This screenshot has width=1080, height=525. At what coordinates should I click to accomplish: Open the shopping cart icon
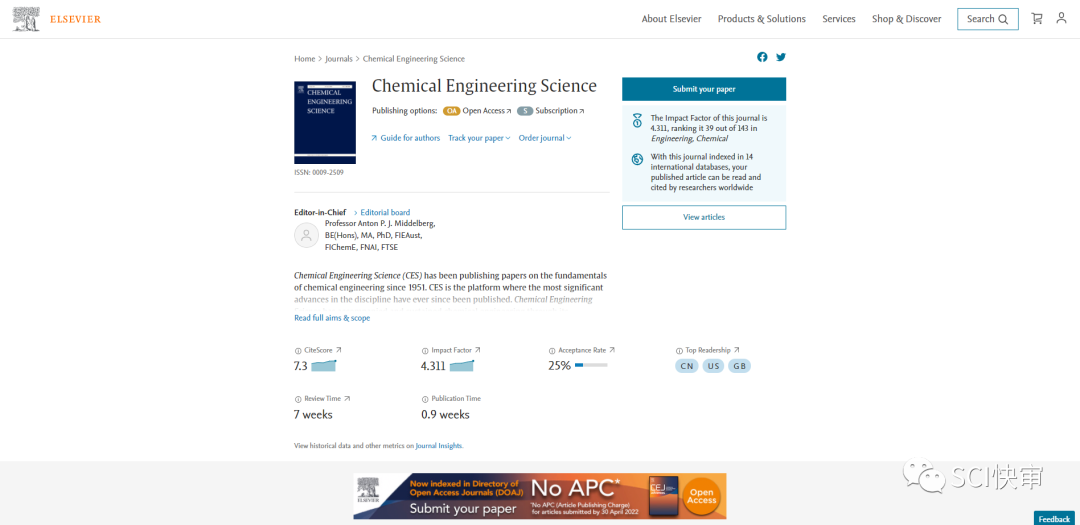point(1036,18)
